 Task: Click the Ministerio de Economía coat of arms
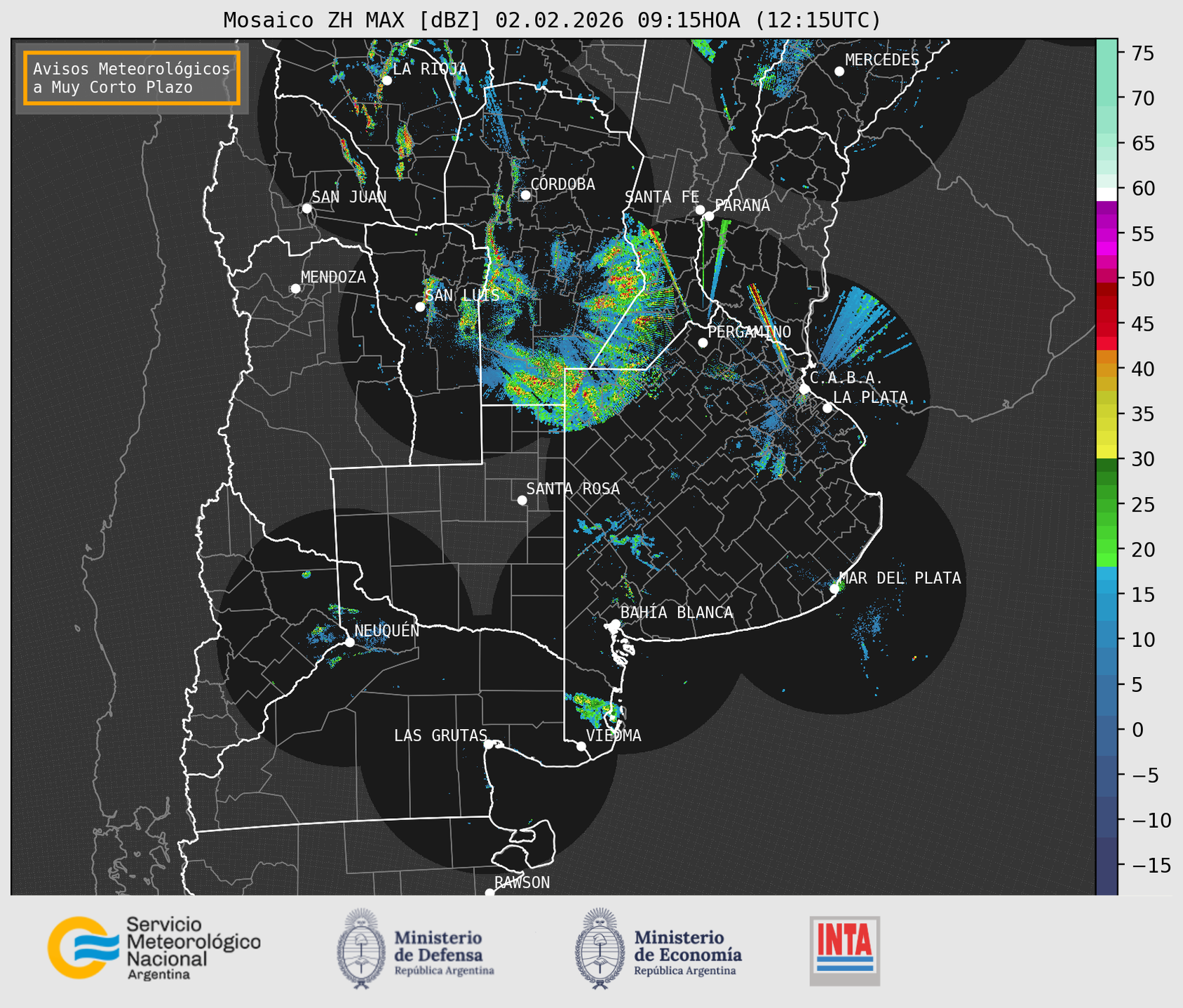600,948
